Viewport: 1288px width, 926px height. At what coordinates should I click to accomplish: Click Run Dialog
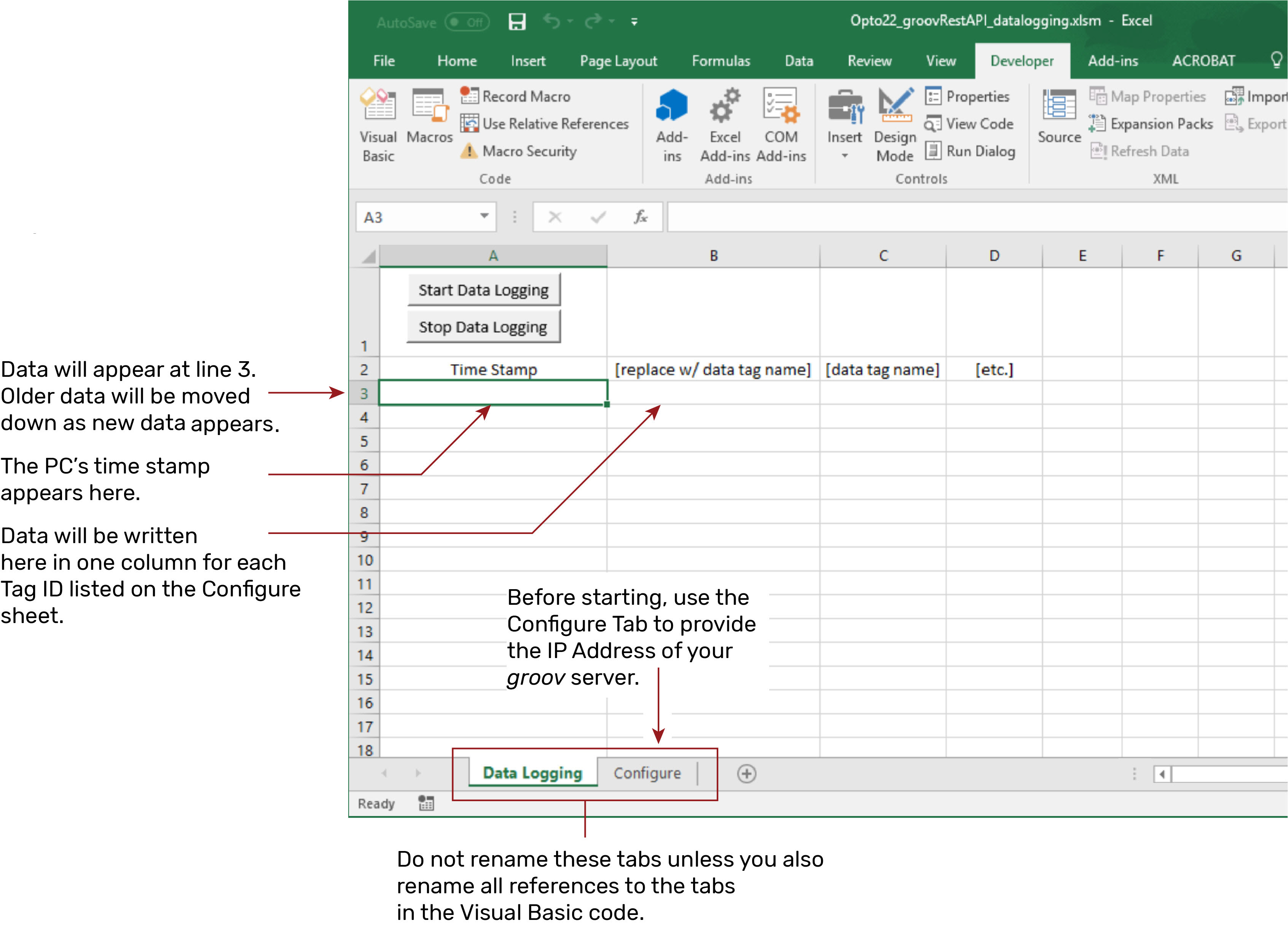(970, 151)
